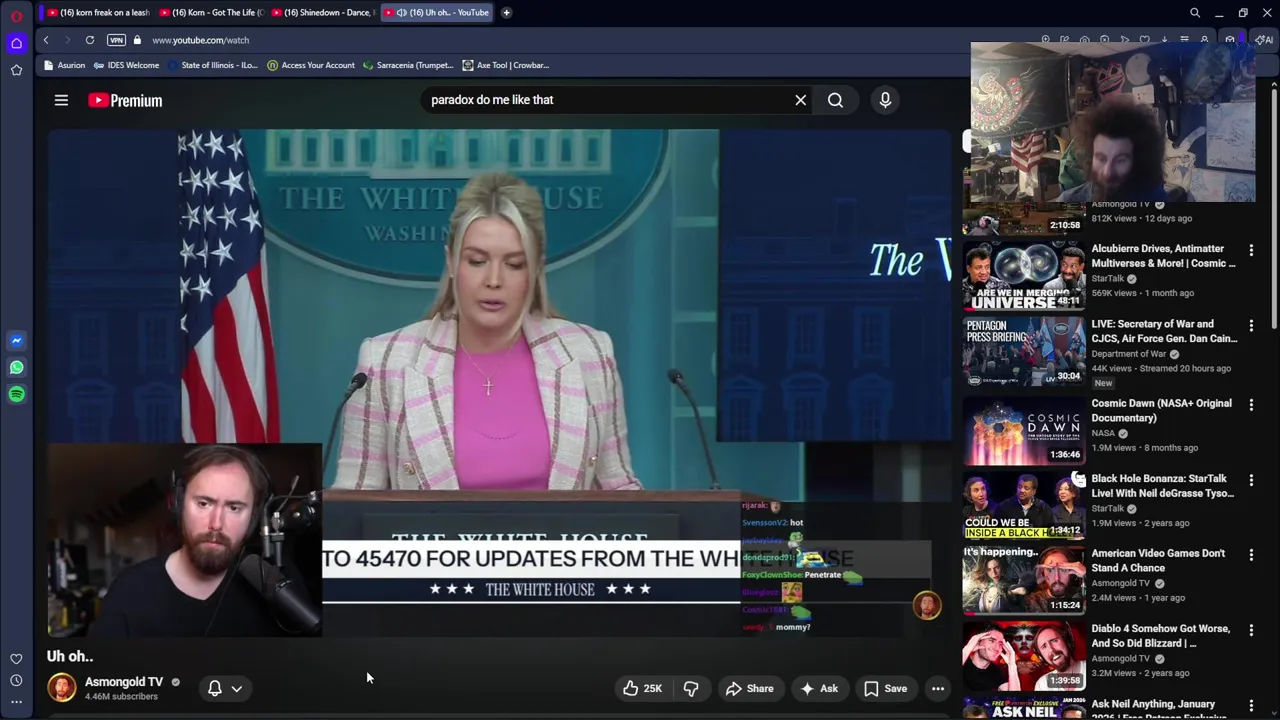The width and height of the screenshot is (1280, 720).
Task: Open Opera sidebar bookmarks star
Action: coord(16,70)
